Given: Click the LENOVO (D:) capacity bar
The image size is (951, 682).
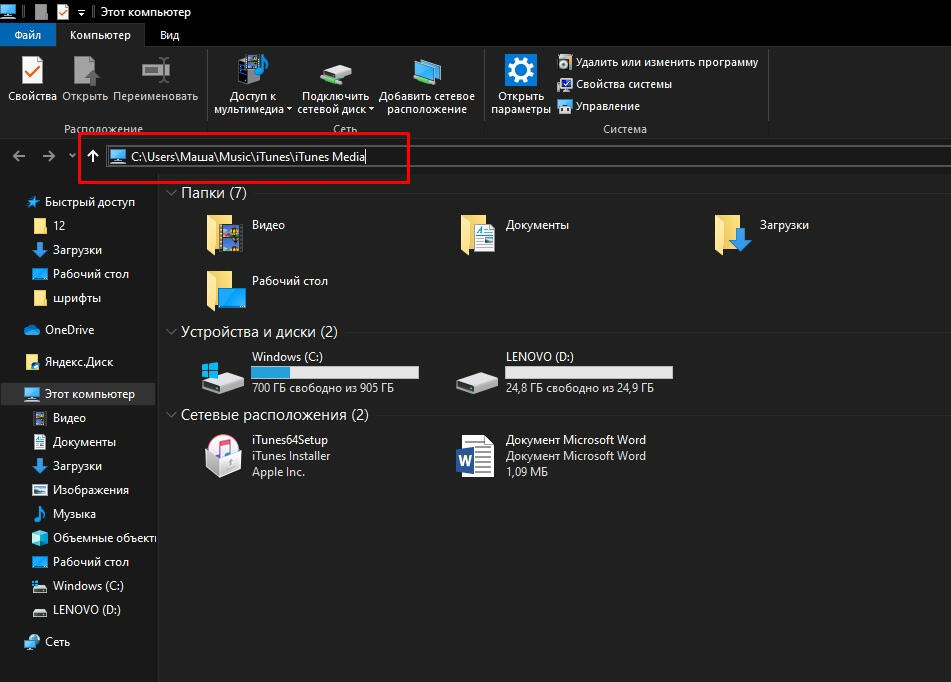Looking at the screenshot, I should (x=589, y=373).
